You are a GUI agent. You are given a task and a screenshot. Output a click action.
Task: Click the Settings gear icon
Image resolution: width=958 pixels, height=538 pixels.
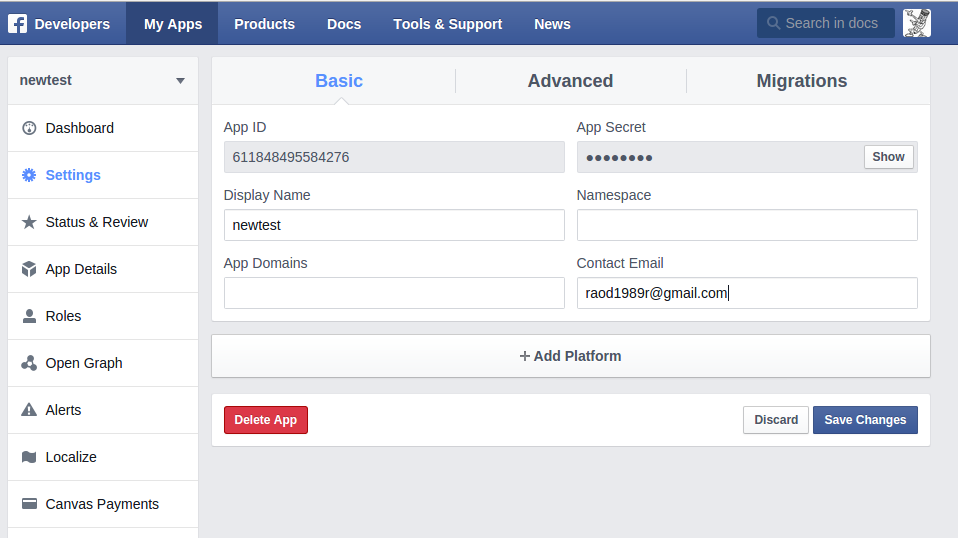pyautogui.click(x=29, y=175)
